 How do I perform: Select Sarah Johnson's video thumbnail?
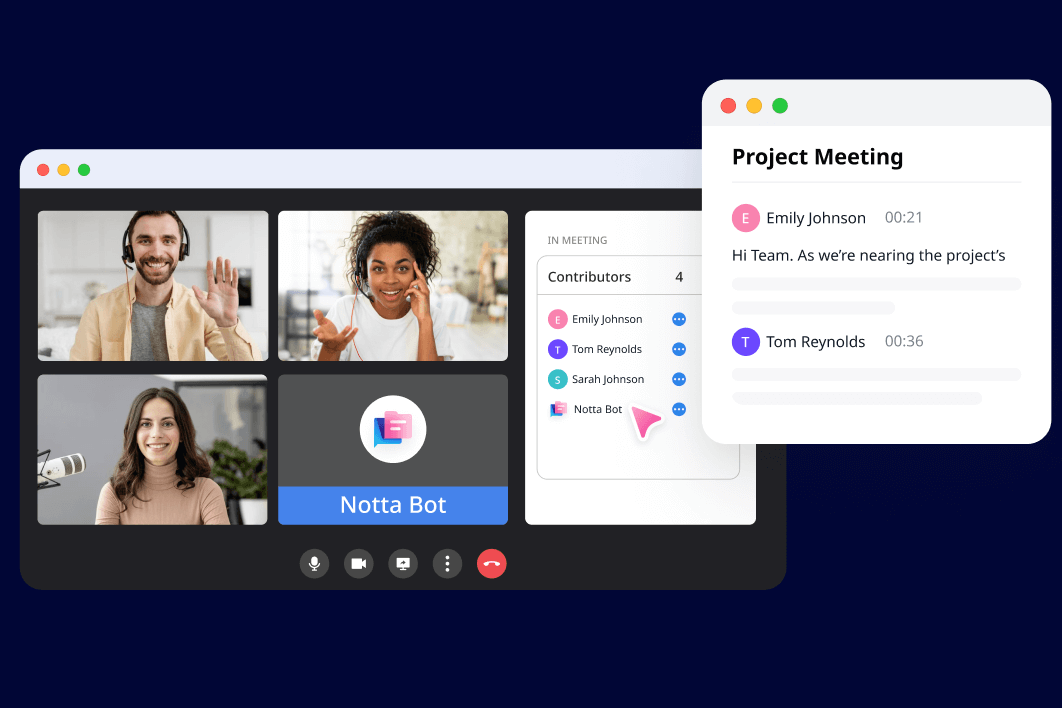point(152,449)
